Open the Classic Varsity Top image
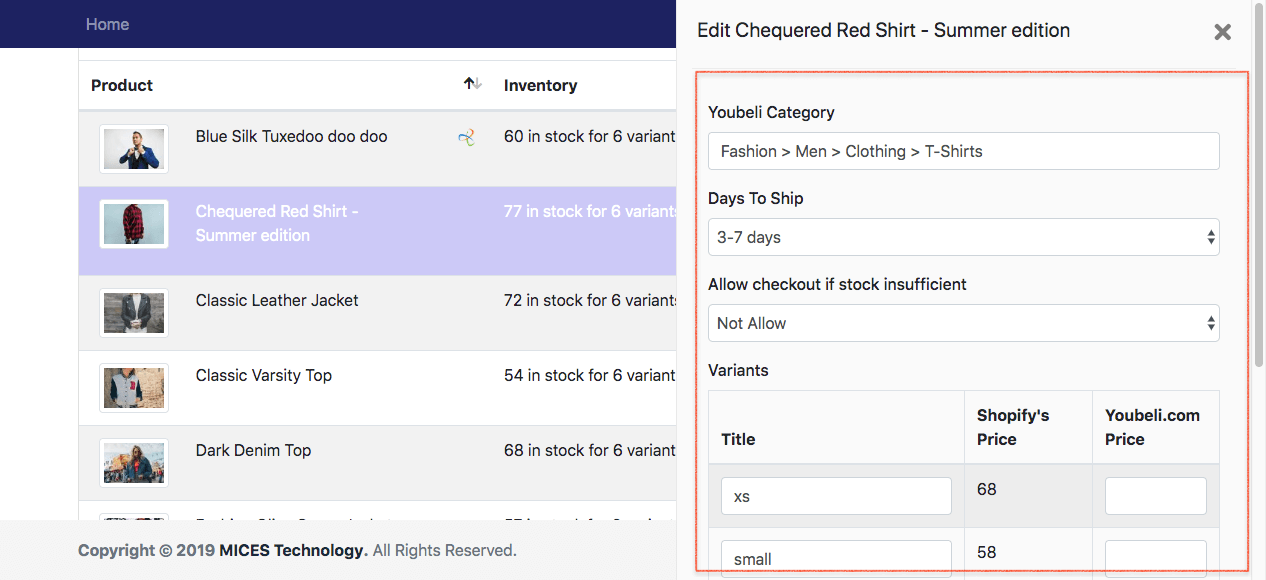Viewport: 1266px width, 580px height. [x=134, y=387]
